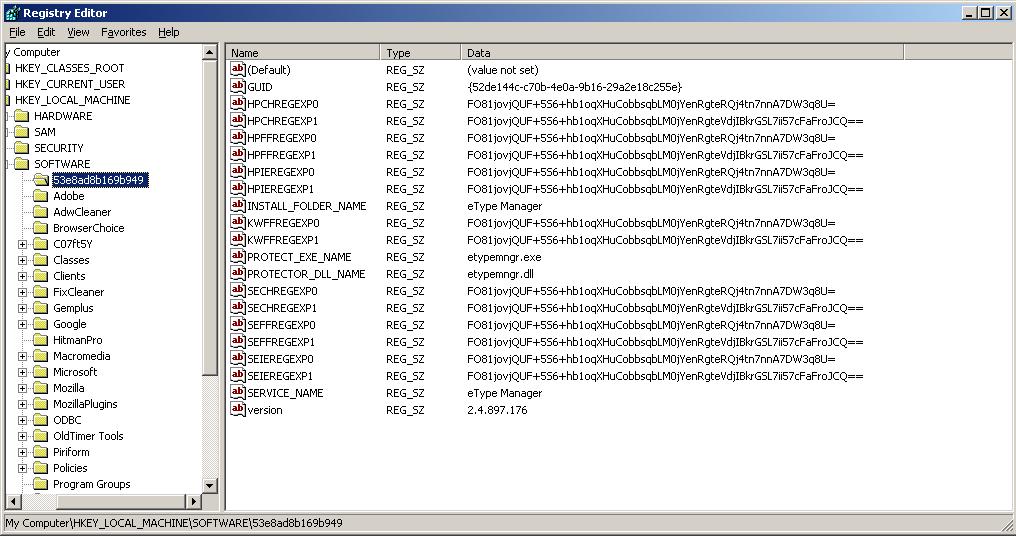Expand the Classes key node
Image resolution: width=1016 pixels, height=536 pixels.
tap(22, 260)
